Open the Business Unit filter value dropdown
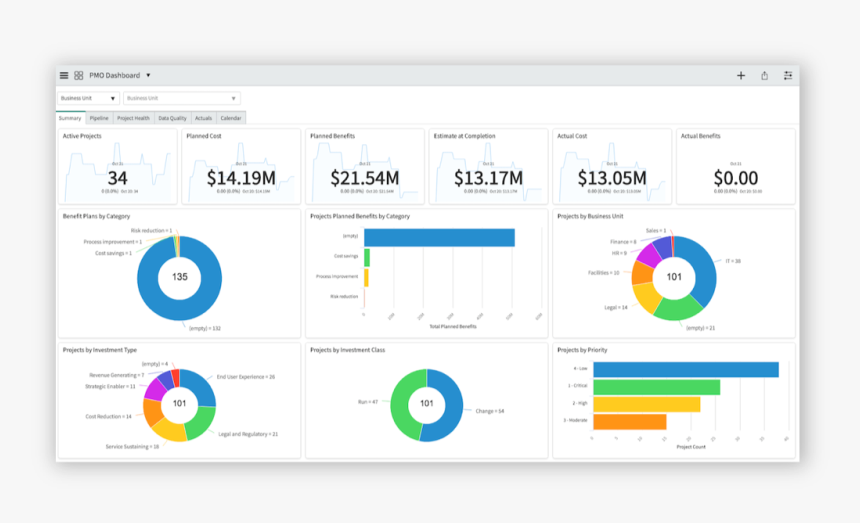 (x=182, y=98)
